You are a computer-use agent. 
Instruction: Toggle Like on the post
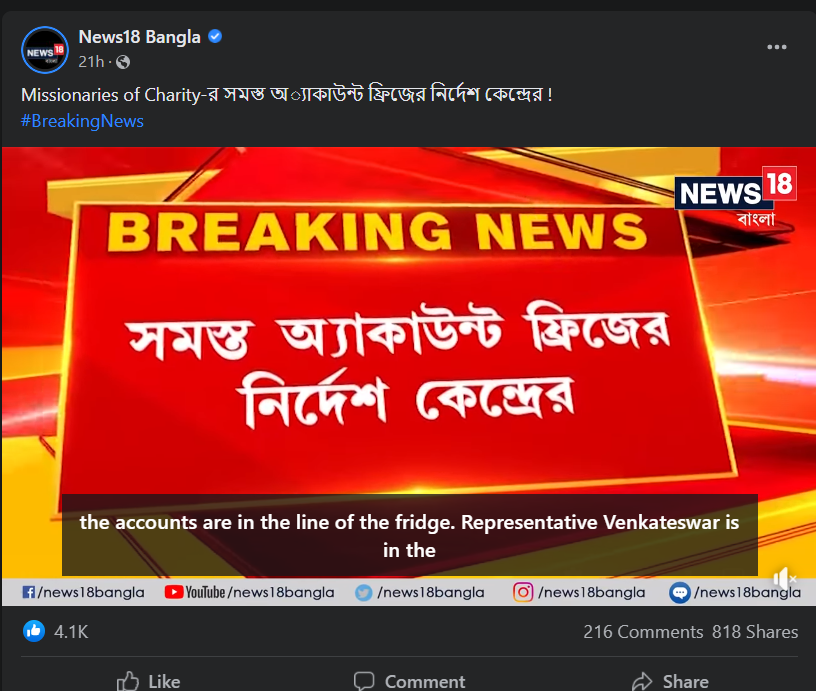[148, 681]
